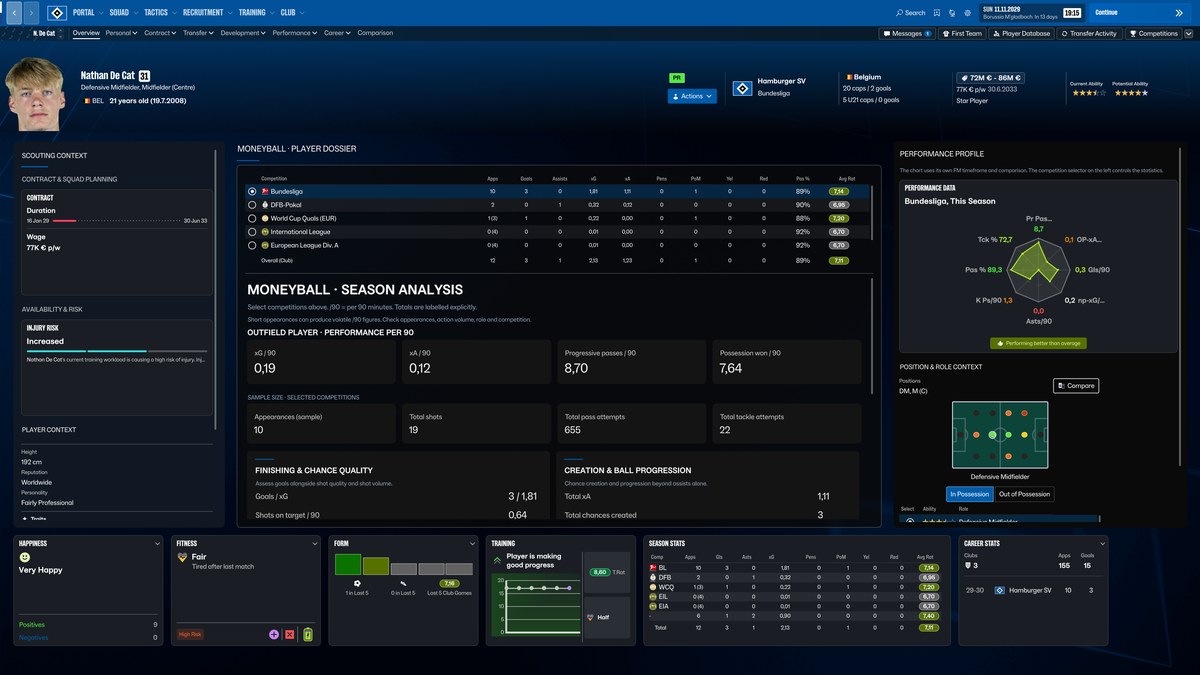Open the N. De Cat player name dropdown
The width and height of the screenshot is (1200, 675).
click(48, 33)
